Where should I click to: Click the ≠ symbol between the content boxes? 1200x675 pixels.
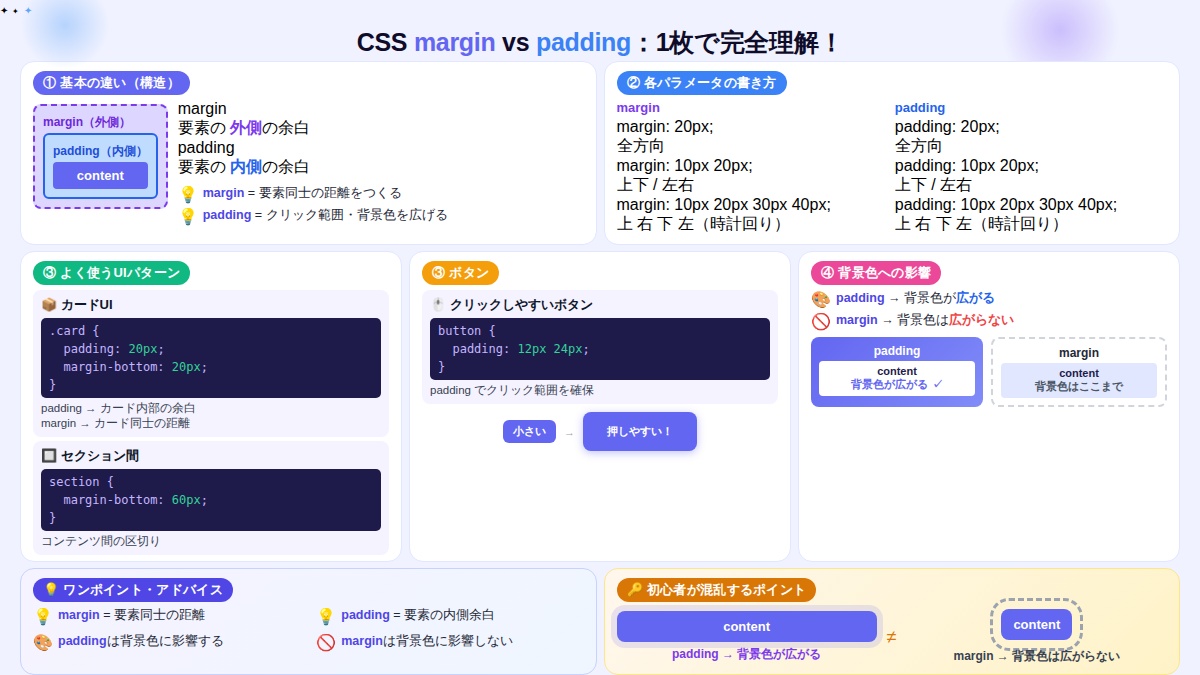pyautogui.click(x=890, y=636)
